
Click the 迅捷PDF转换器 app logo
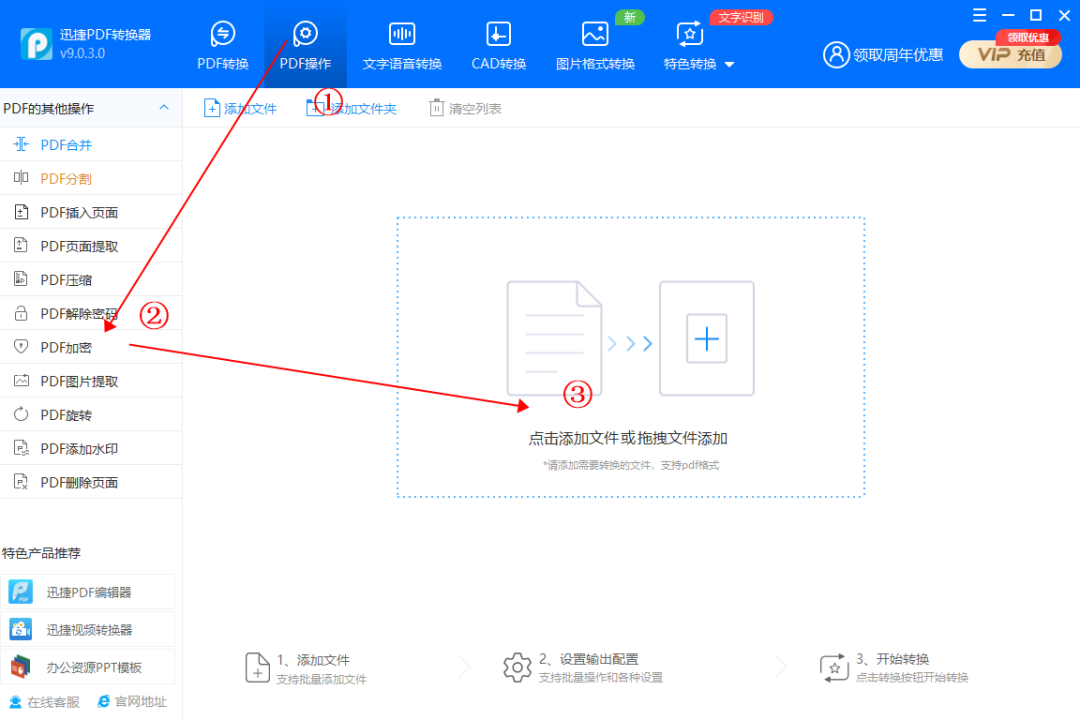click(x=36, y=44)
